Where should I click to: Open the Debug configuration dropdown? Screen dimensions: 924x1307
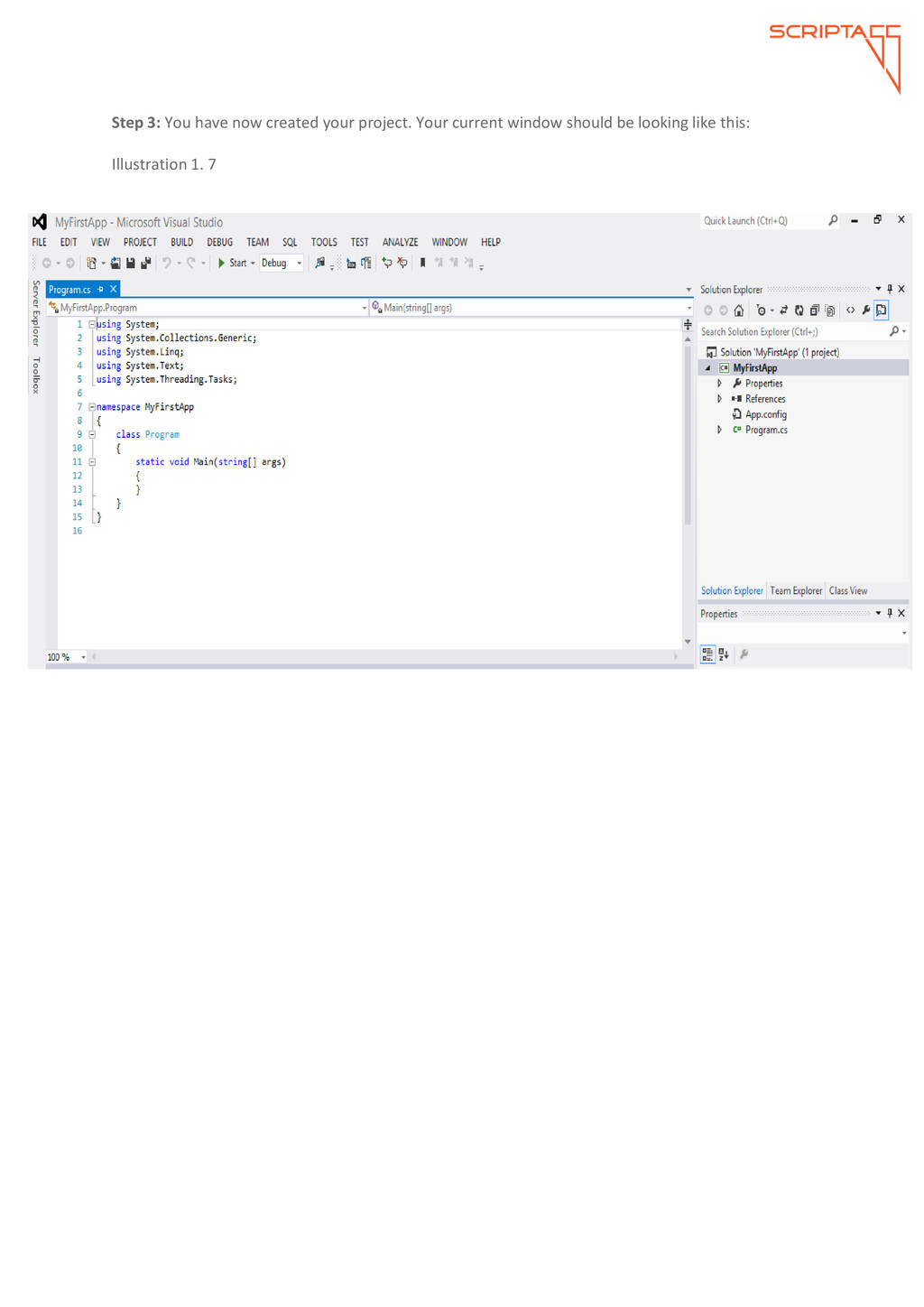tap(282, 264)
